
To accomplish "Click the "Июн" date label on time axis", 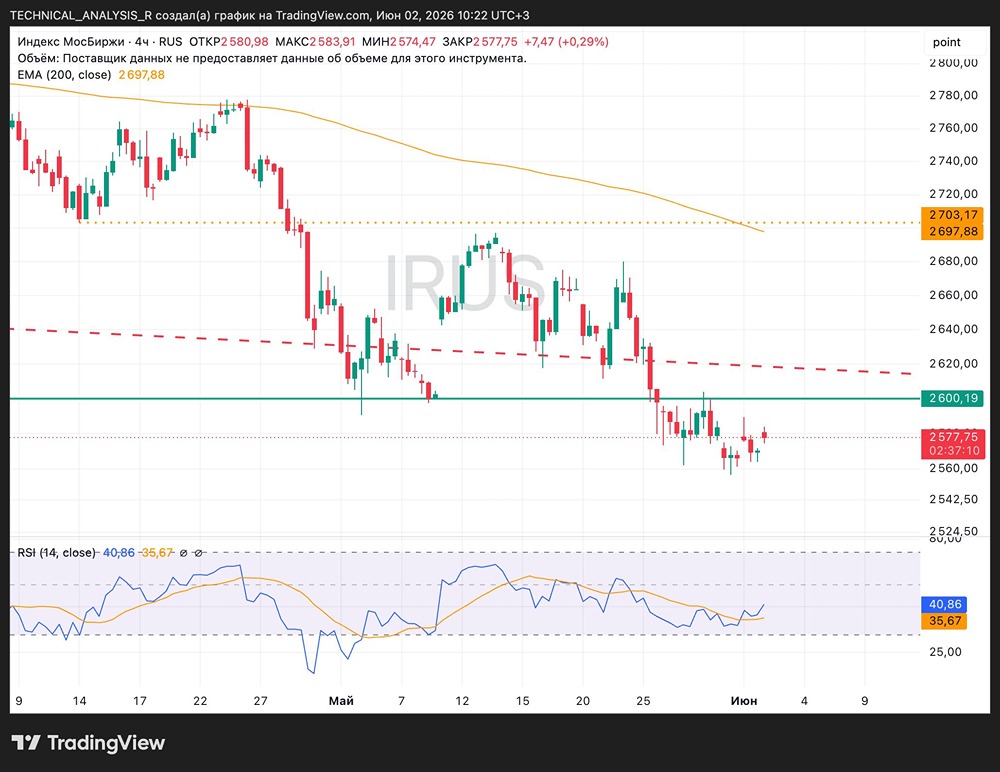I will pyautogui.click(x=744, y=701).
